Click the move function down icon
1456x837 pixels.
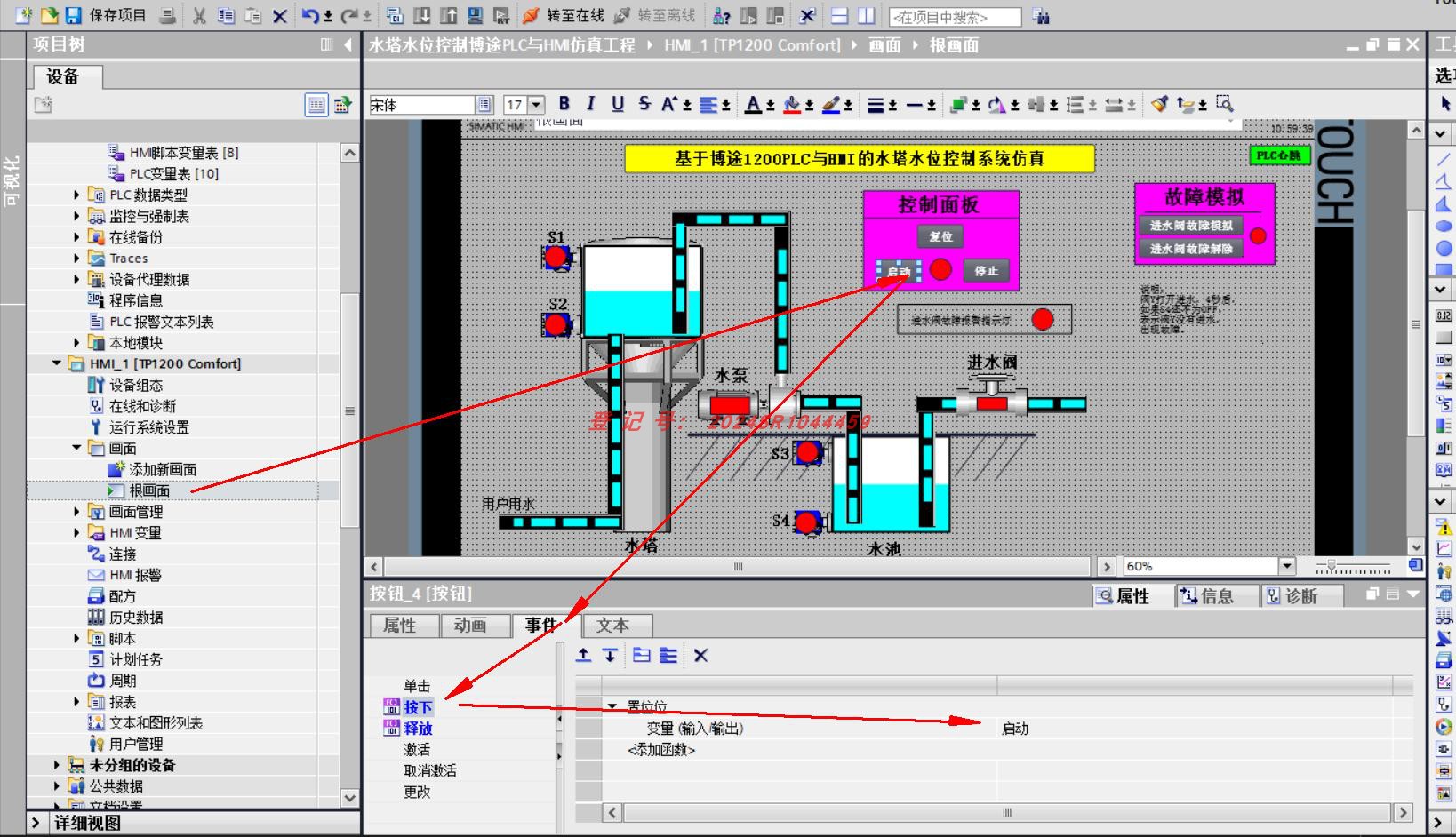tap(610, 655)
